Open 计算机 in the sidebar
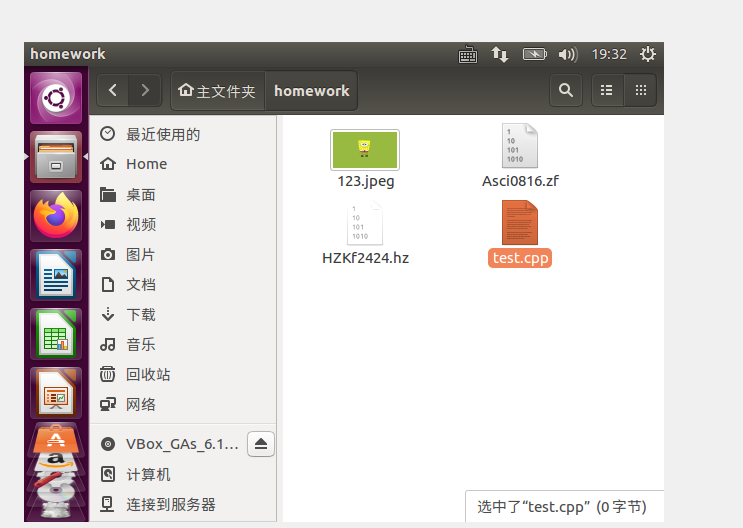Image resolution: width=743 pixels, height=528 pixels. [183, 474]
